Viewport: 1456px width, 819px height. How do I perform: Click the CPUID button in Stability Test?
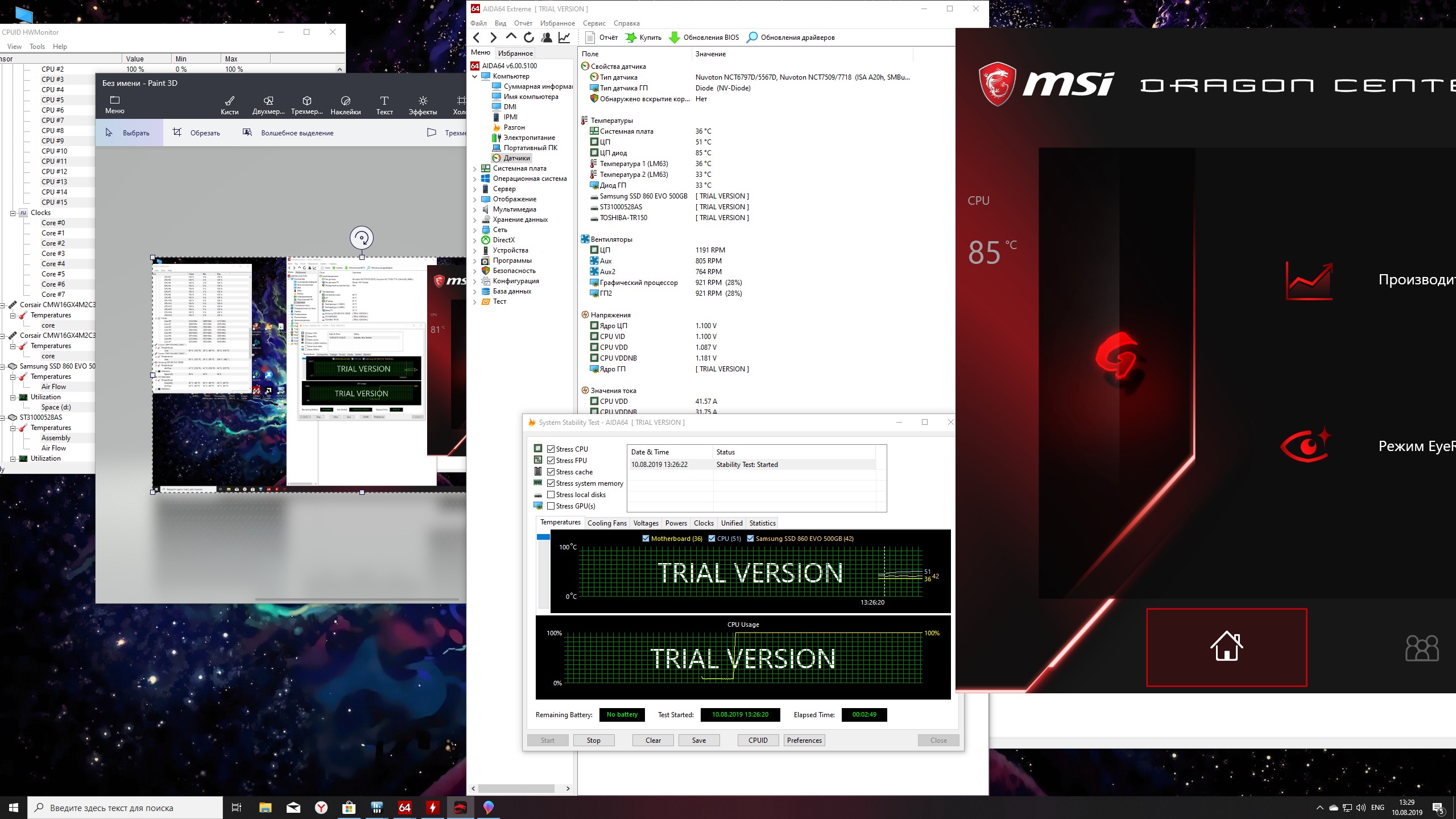758,741
